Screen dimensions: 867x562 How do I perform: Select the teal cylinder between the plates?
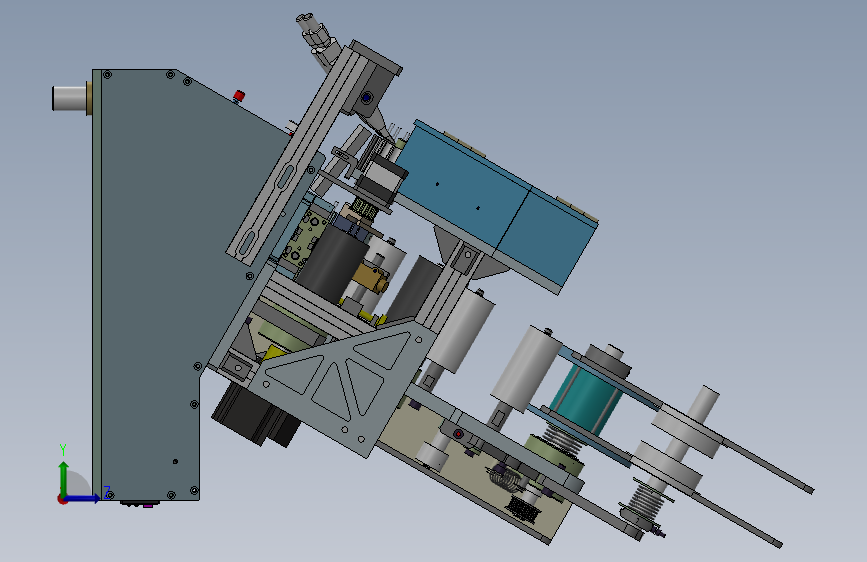point(585,397)
